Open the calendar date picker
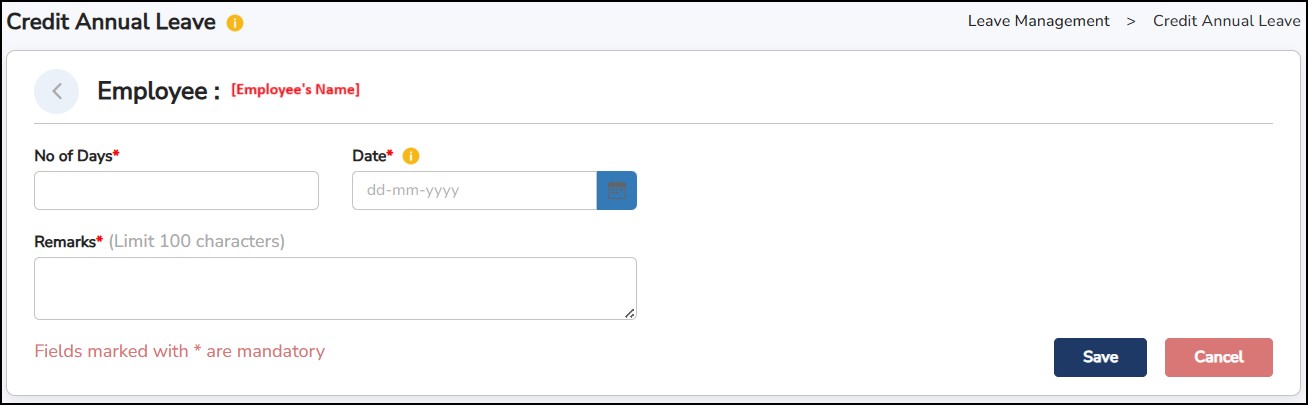The width and height of the screenshot is (1308, 405). [616, 190]
